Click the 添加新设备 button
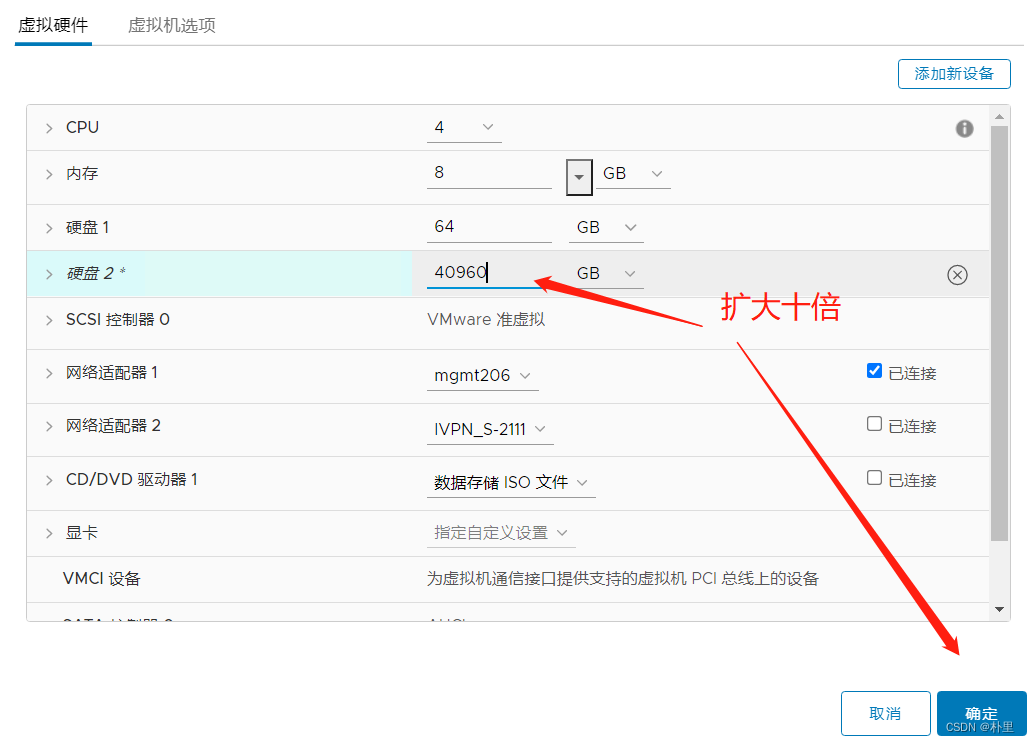 click(x=954, y=74)
